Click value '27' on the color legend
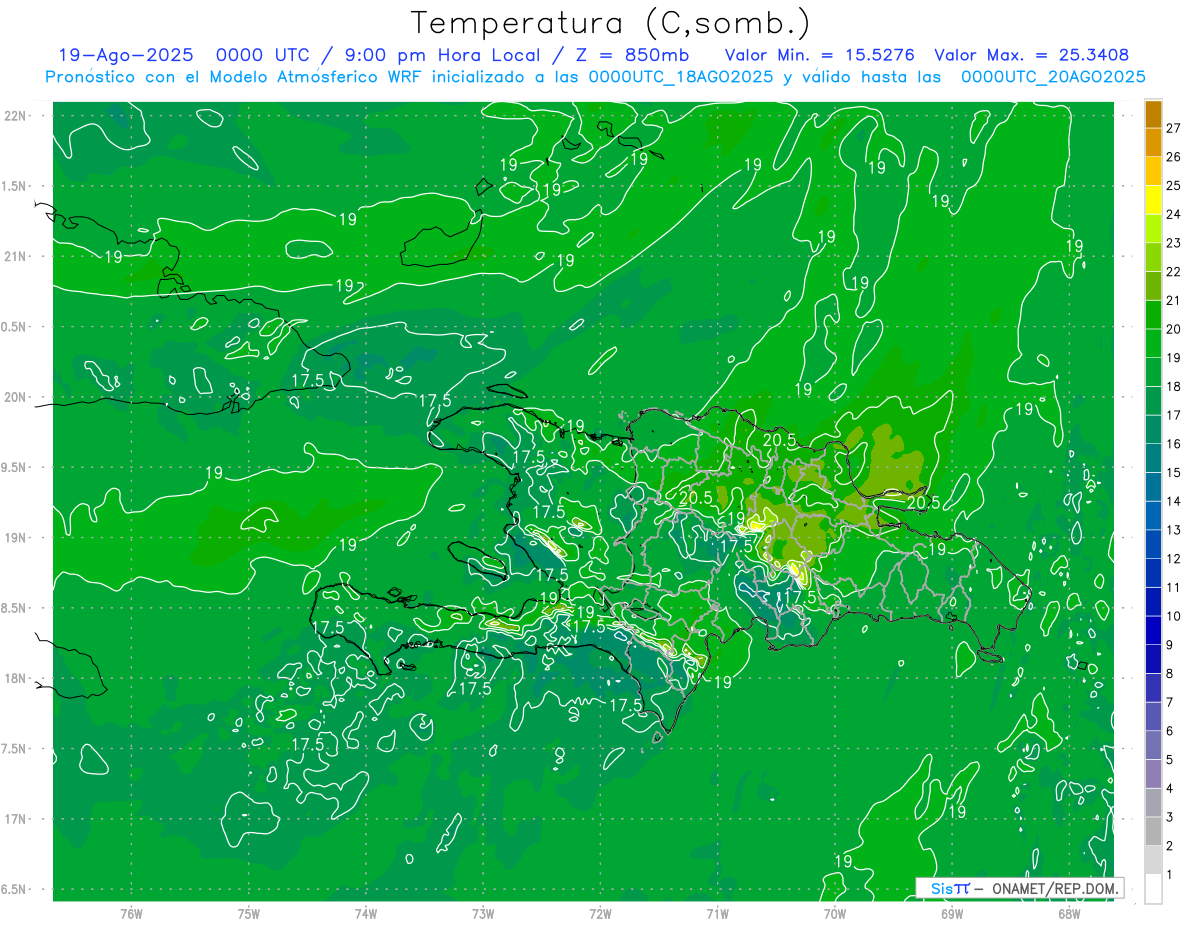 pos(1174,128)
